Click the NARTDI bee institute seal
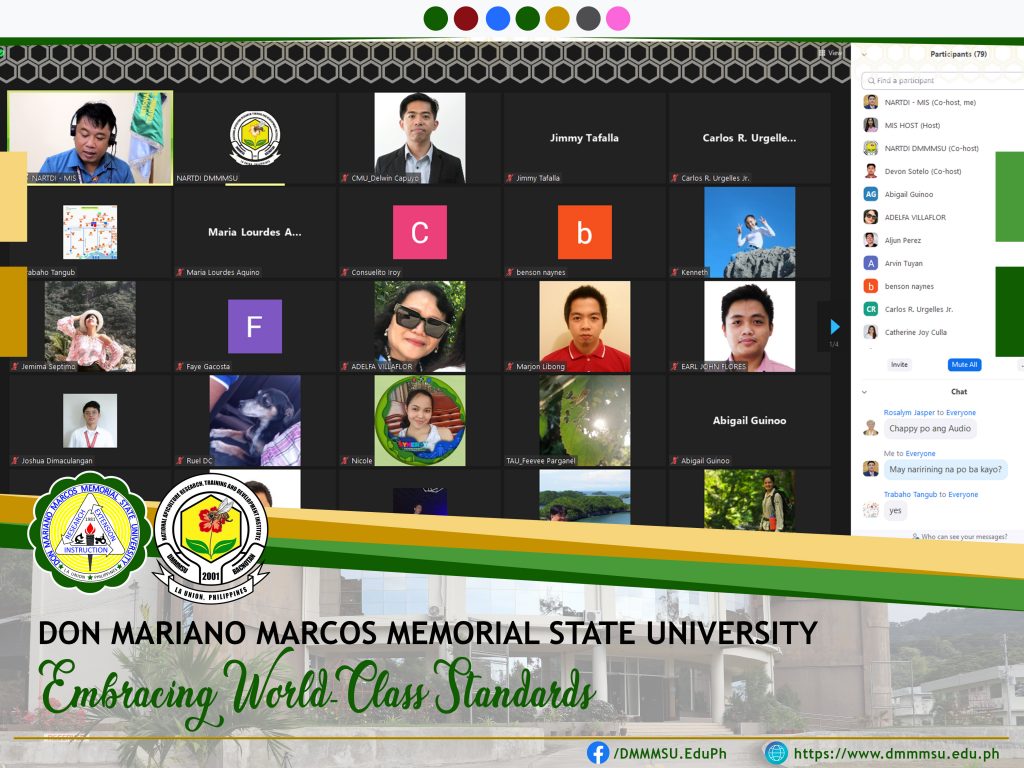The width and height of the screenshot is (1024, 768). pyautogui.click(x=210, y=537)
